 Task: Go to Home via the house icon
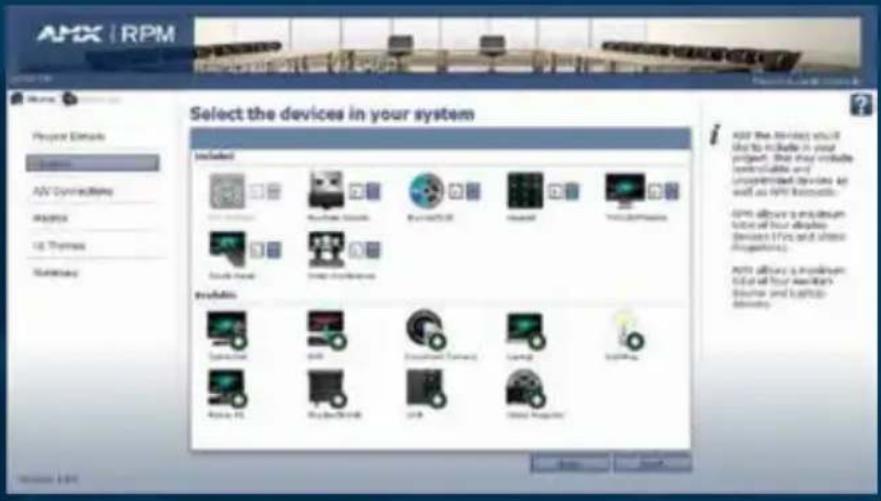(x=17, y=99)
